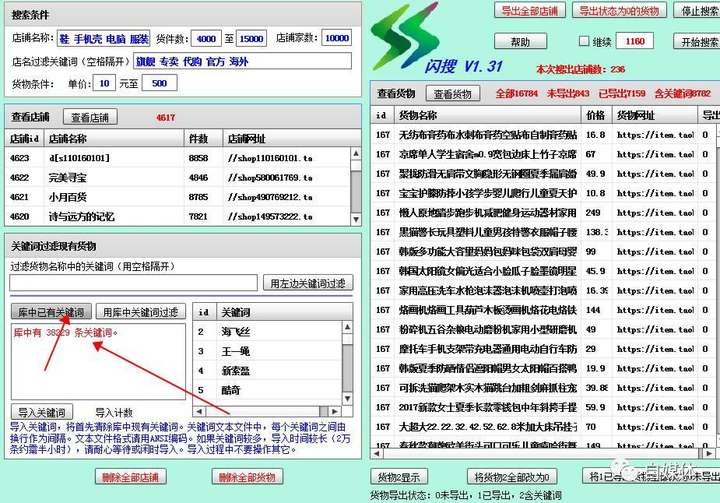
Task: Select shop row d[s110160101]
Action: point(178,158)
